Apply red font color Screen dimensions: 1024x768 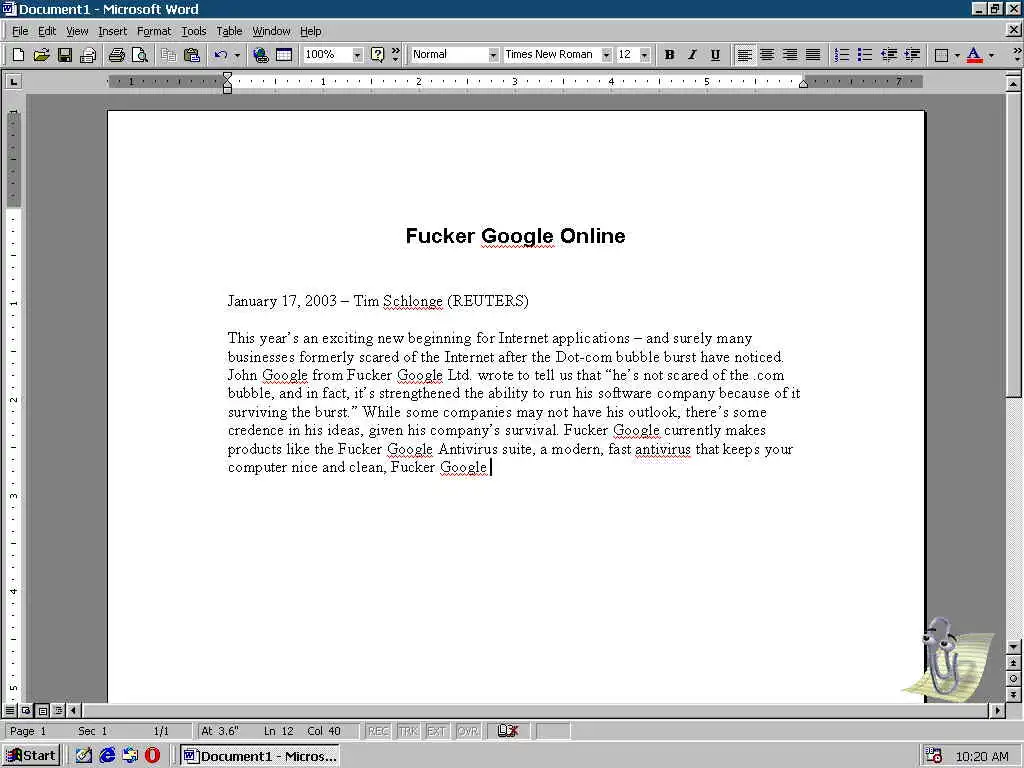point(974,55)
